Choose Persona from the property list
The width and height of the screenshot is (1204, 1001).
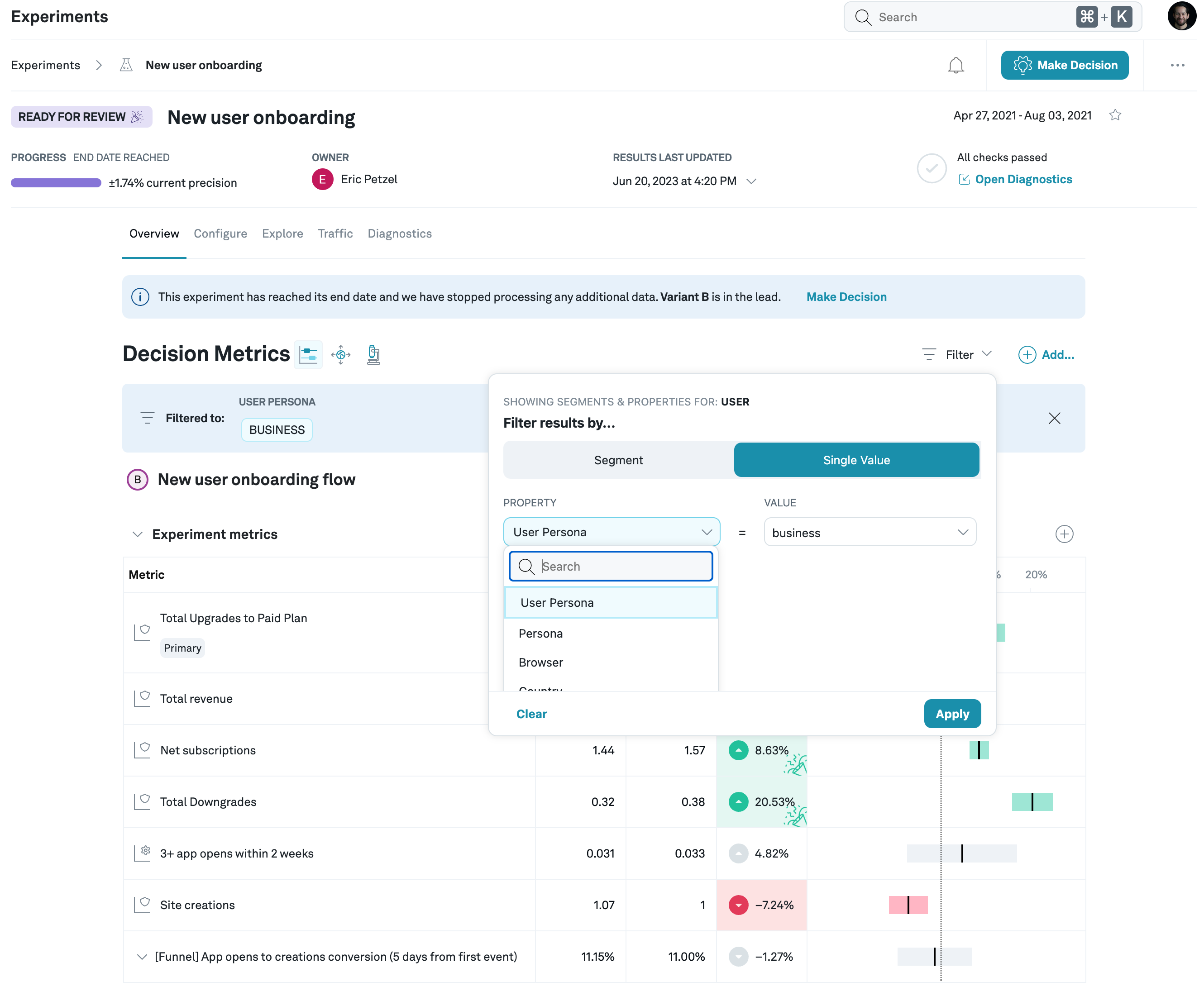pos(540,634)
